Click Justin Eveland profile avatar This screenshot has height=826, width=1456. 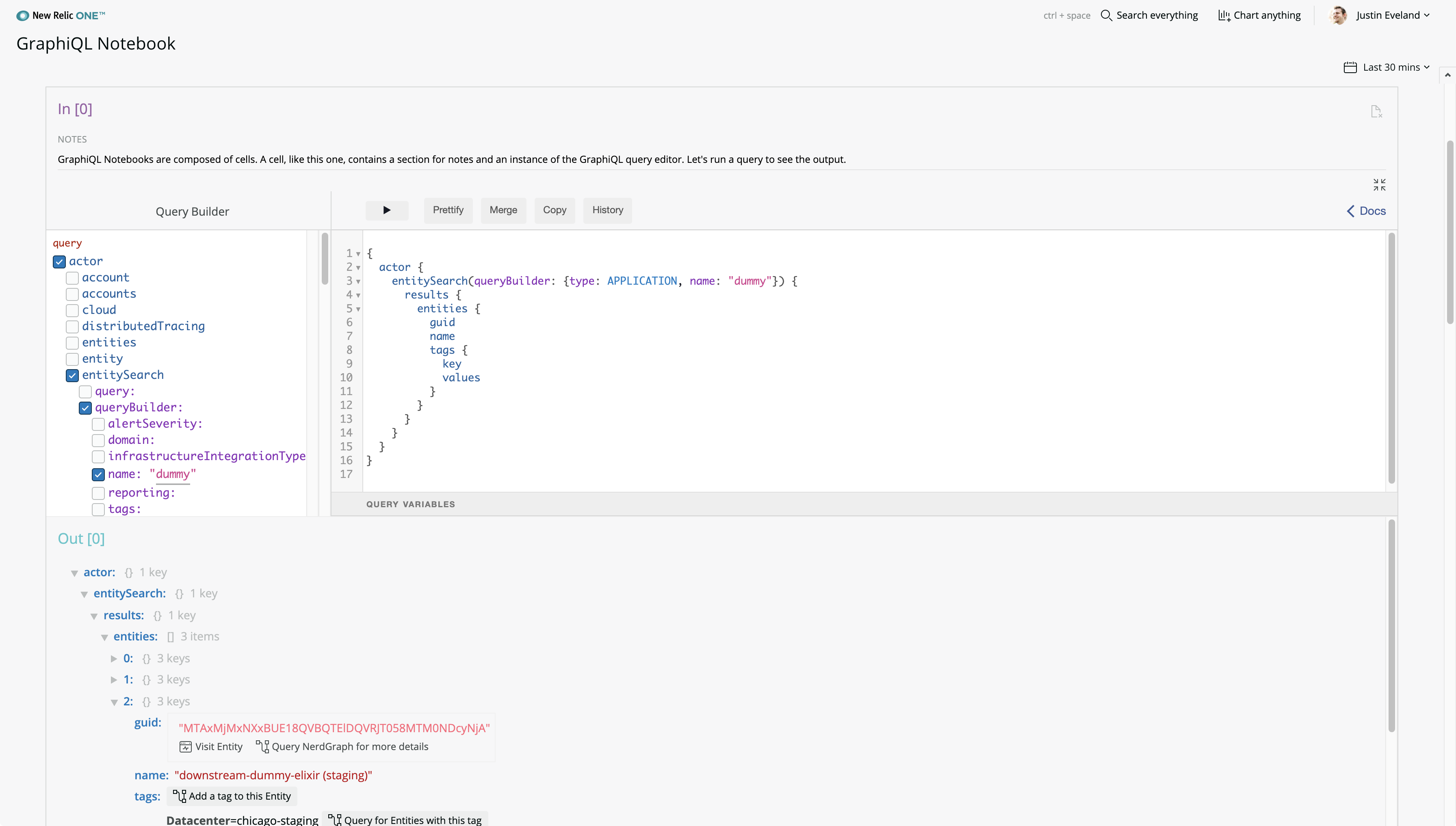(1338, 15)
